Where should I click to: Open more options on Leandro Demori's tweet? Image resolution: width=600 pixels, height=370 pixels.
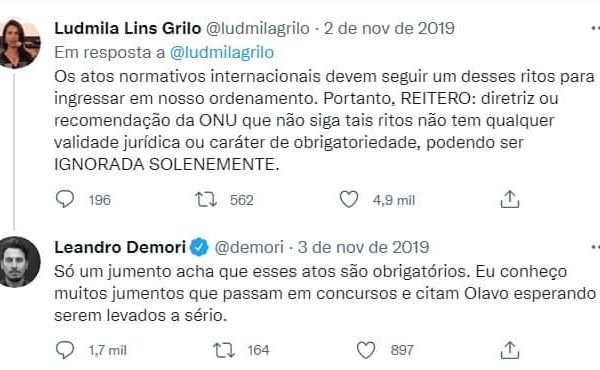click(x=595, y=248)
